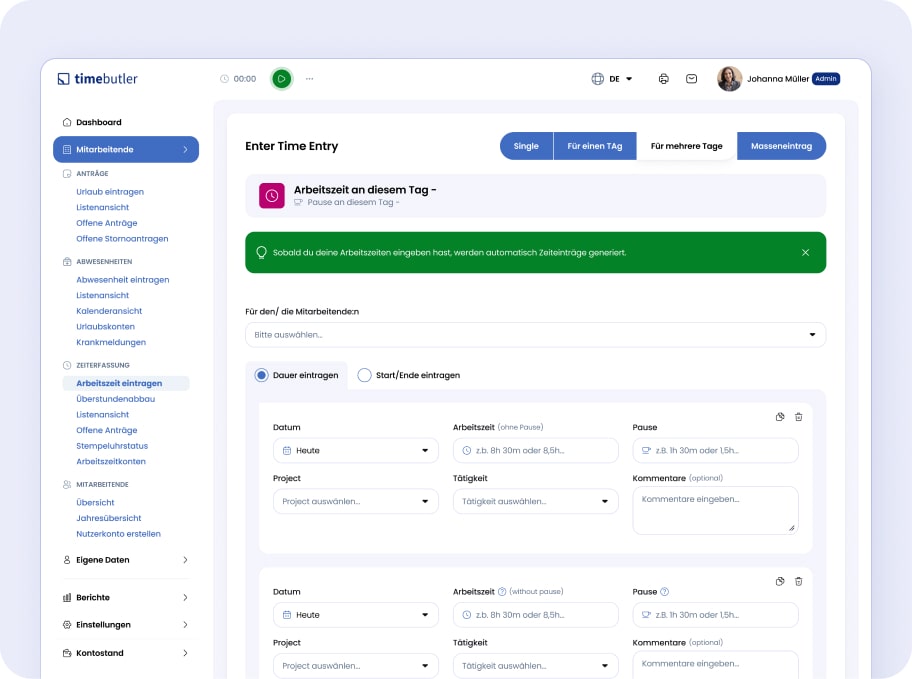This screenshot has height=679, width=912.
Task: Start the green timer play button
Action: (282, 78)
